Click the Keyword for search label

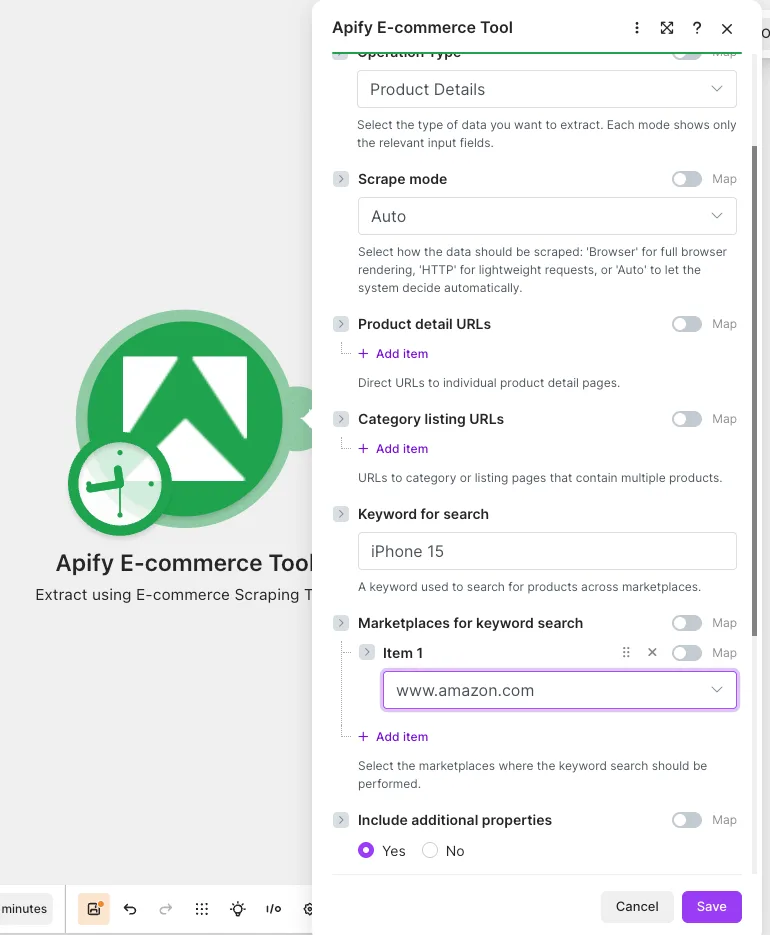tap(423, 514)
